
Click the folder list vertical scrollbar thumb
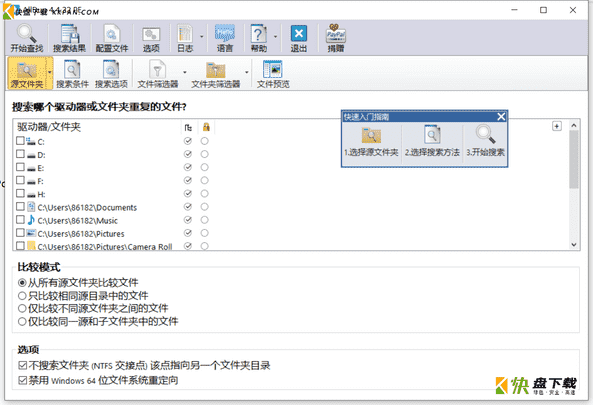[x=574, y=159]
